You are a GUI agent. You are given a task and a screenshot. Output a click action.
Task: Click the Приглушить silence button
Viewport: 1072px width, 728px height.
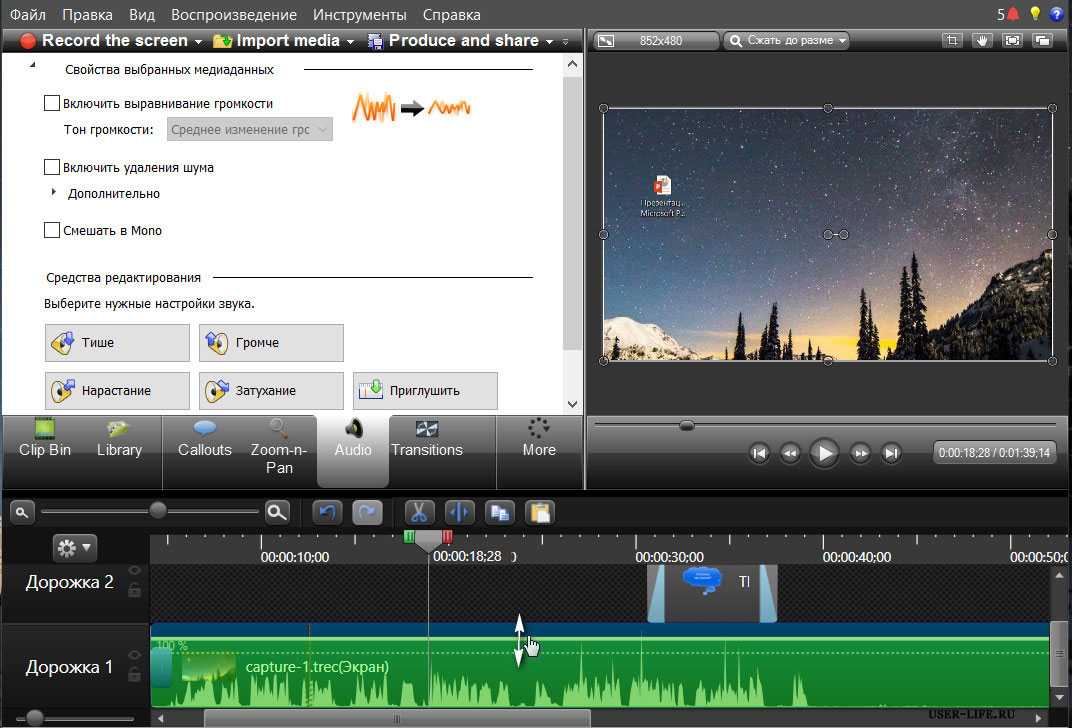click(425, 390)
